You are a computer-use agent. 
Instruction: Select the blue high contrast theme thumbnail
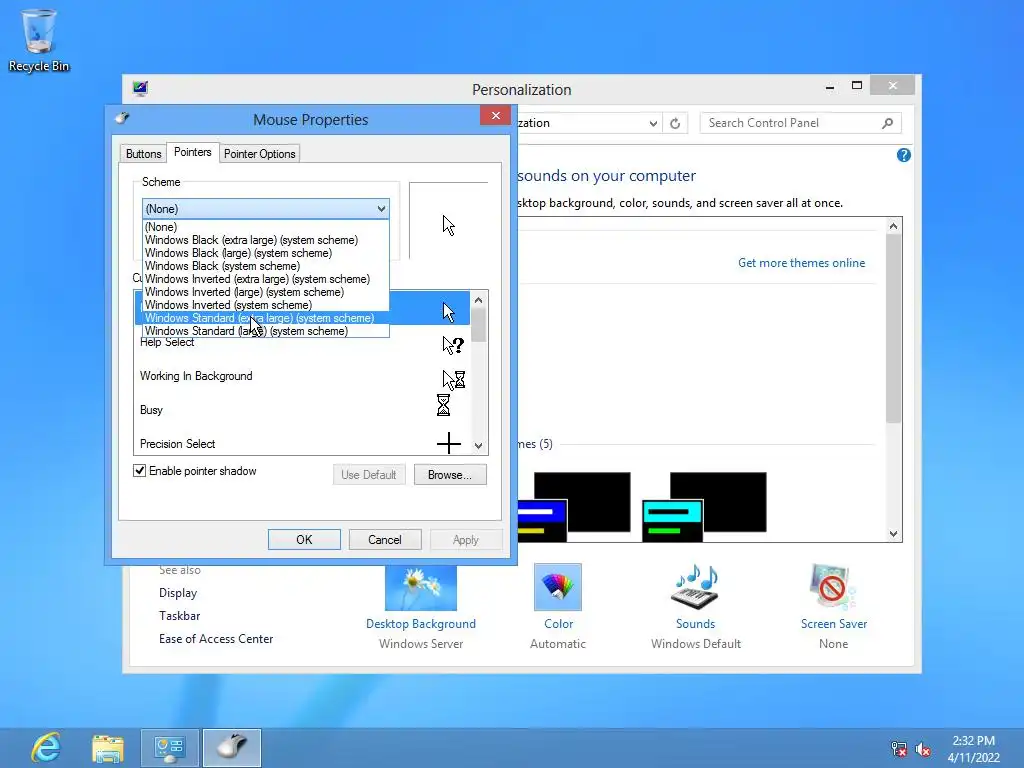coord(573,507)
